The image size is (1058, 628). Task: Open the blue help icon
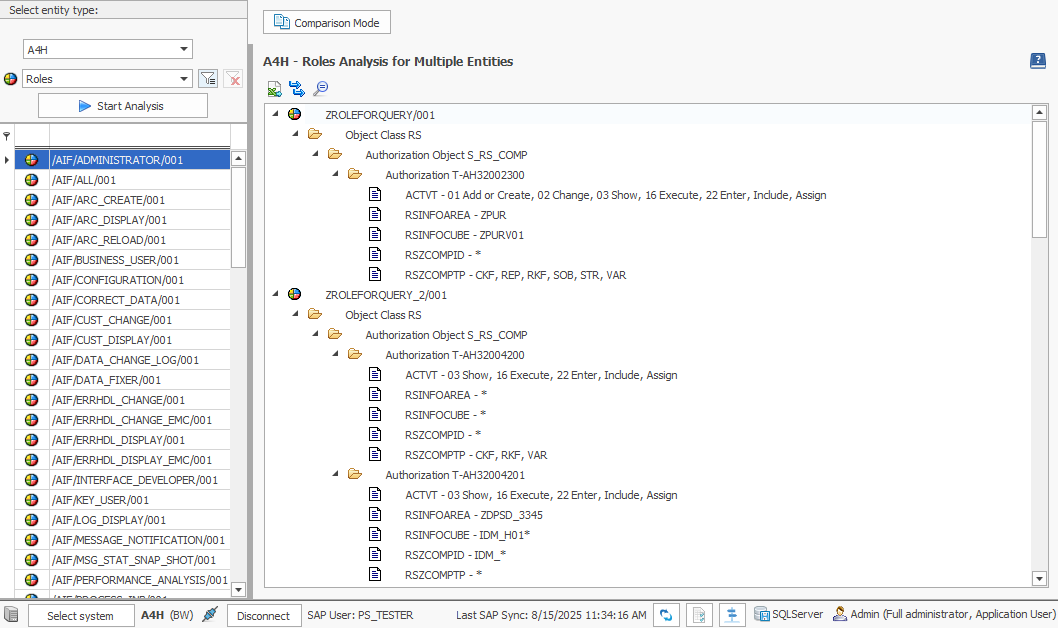tap(1038, 61)
